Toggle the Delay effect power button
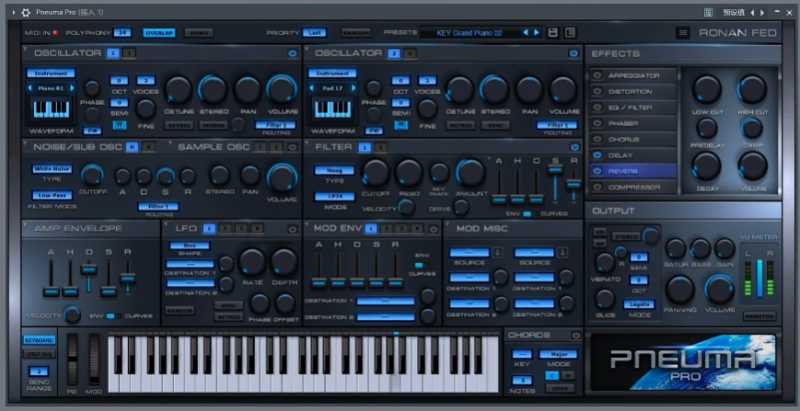This screenshot has height=411, width=800. [x=598, y=155]
